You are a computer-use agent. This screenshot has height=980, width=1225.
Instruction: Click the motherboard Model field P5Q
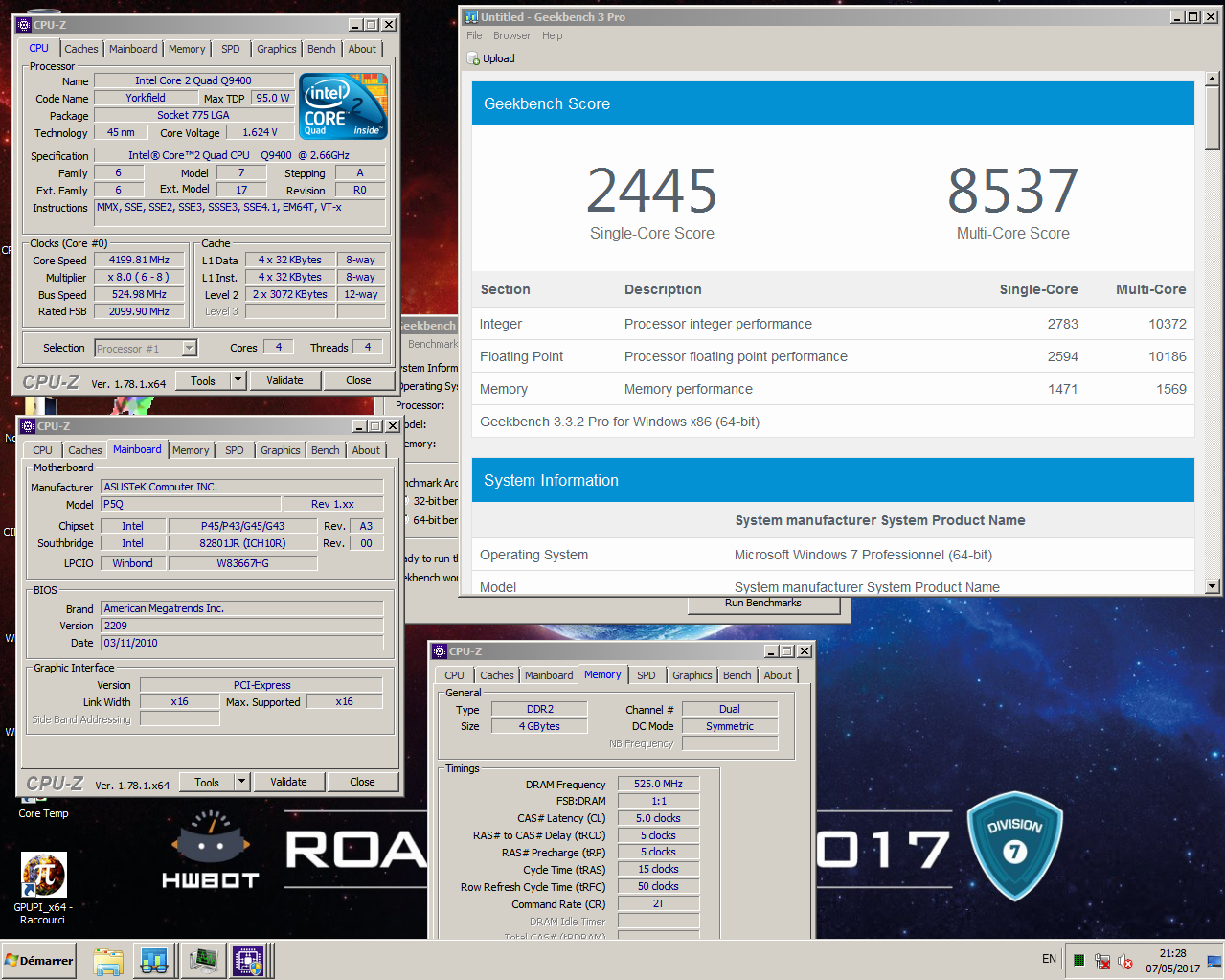[191, 504]
